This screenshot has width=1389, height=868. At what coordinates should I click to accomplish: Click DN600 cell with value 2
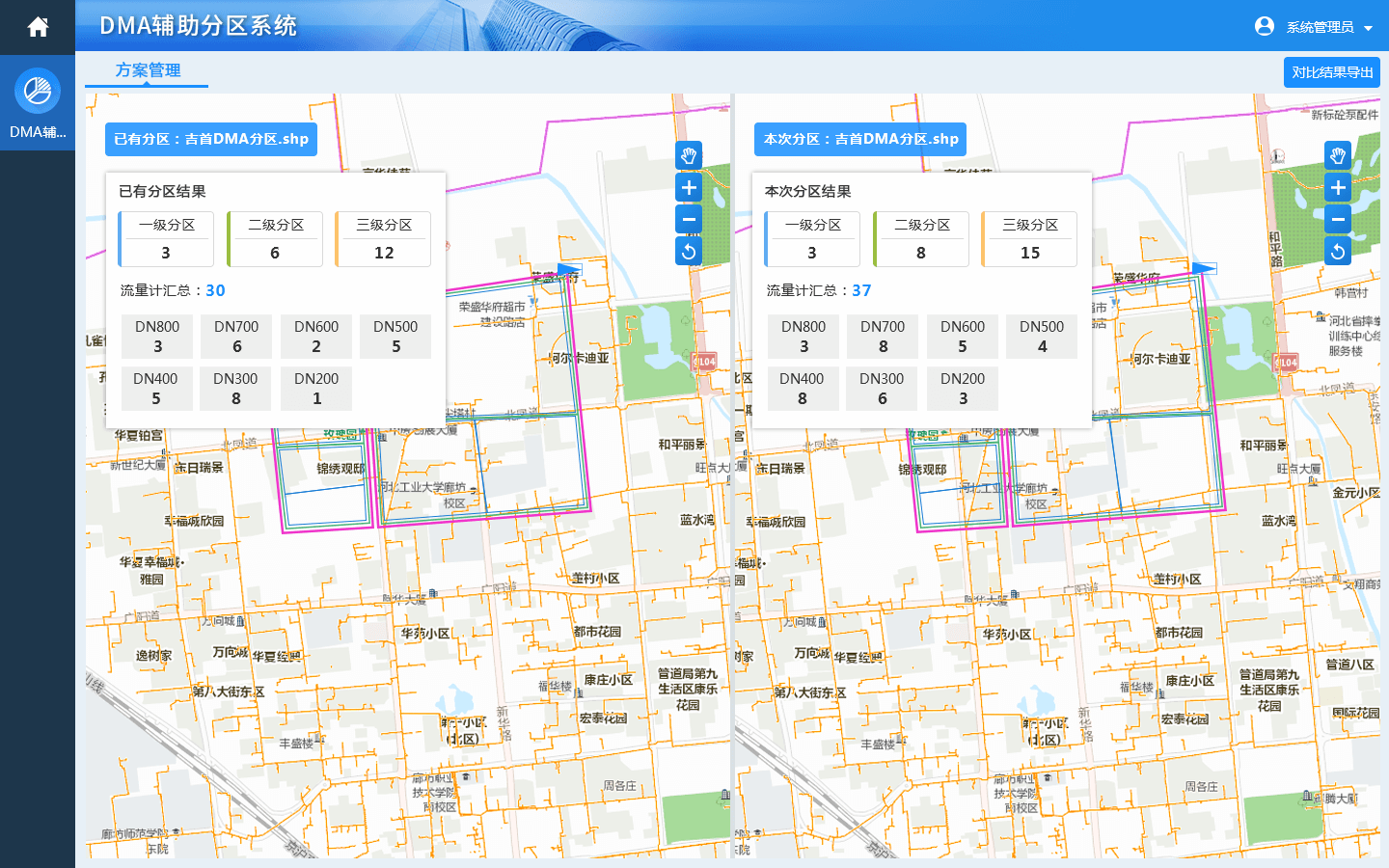(x=316, y=337)
